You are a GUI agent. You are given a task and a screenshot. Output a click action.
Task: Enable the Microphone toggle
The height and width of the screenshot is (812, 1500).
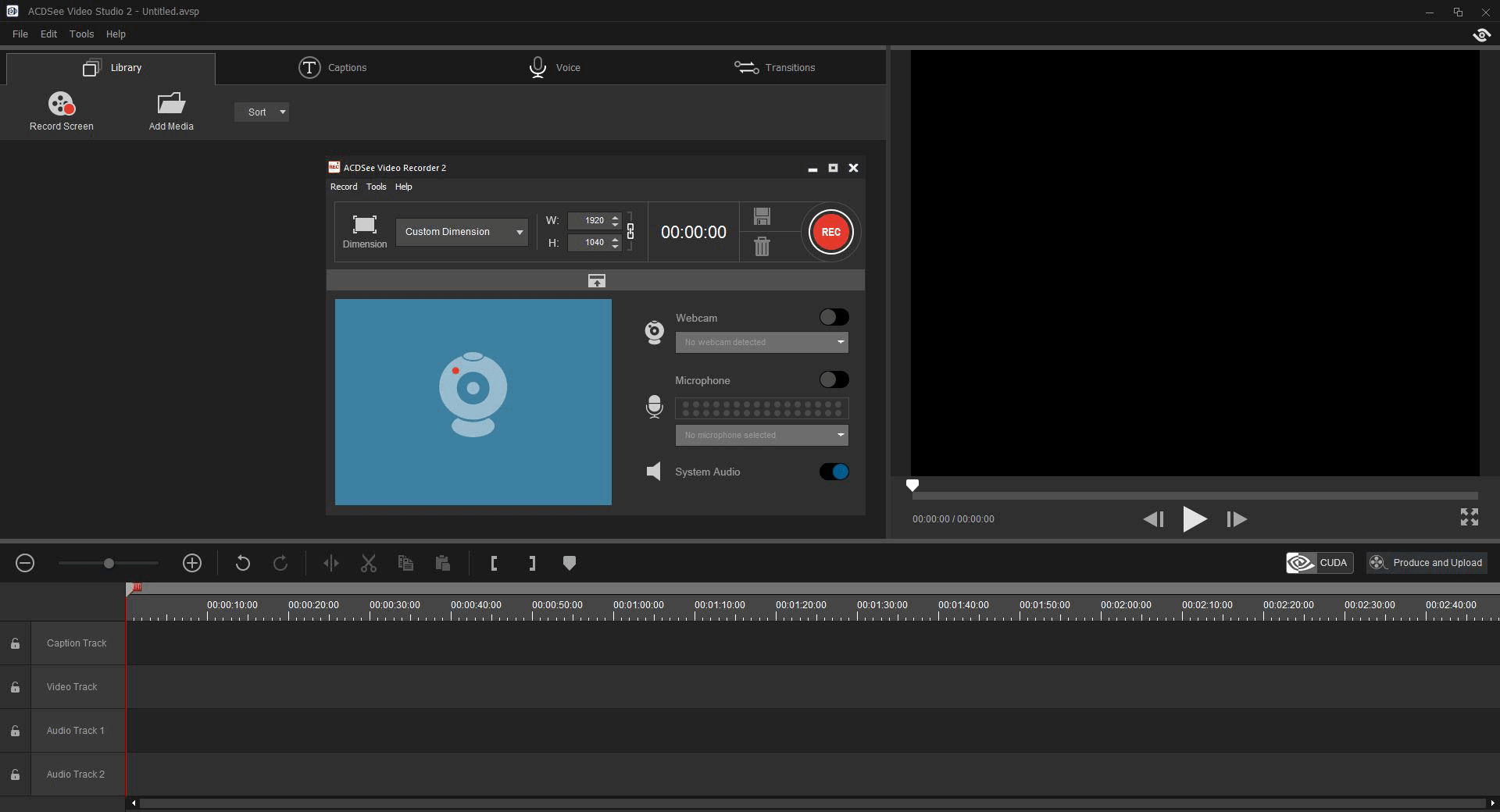pyautogui.click(x=834, y=379)
